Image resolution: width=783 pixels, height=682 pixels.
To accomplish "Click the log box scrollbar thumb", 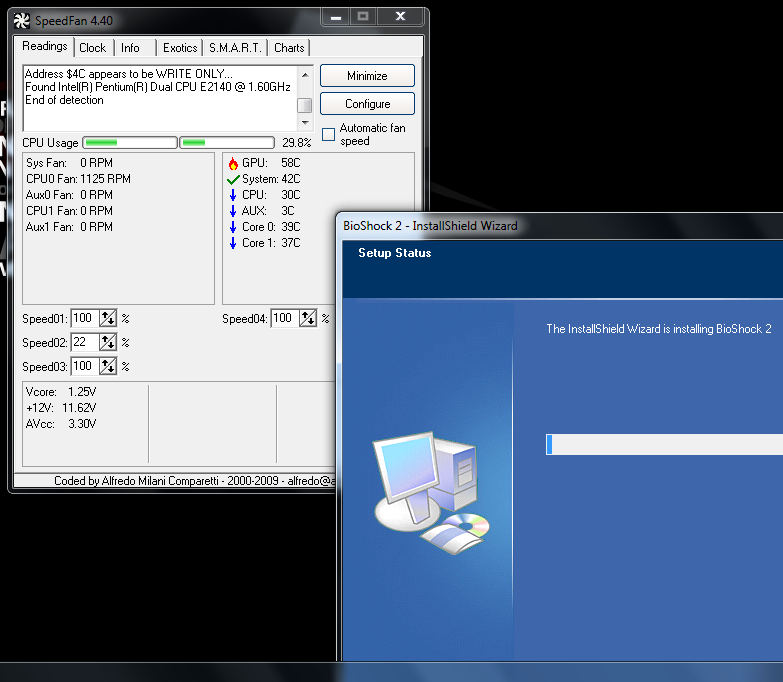I will [x=305, y=105].
